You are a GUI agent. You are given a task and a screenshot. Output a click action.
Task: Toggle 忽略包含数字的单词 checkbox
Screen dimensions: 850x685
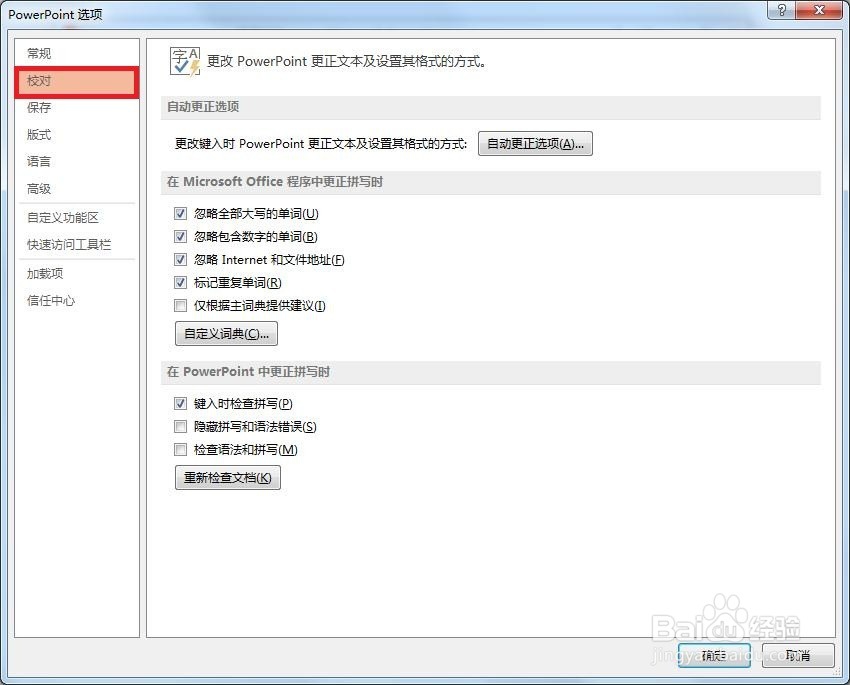pyautogui.click(x=181, y=236)
